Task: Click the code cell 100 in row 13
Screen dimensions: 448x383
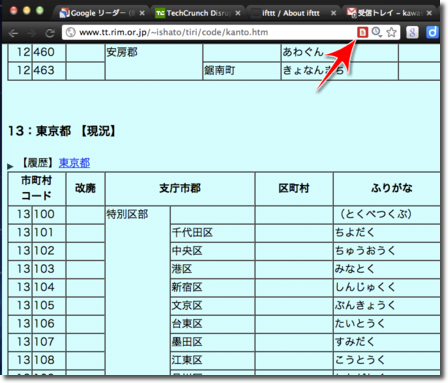Action: (x=49, y=214)
